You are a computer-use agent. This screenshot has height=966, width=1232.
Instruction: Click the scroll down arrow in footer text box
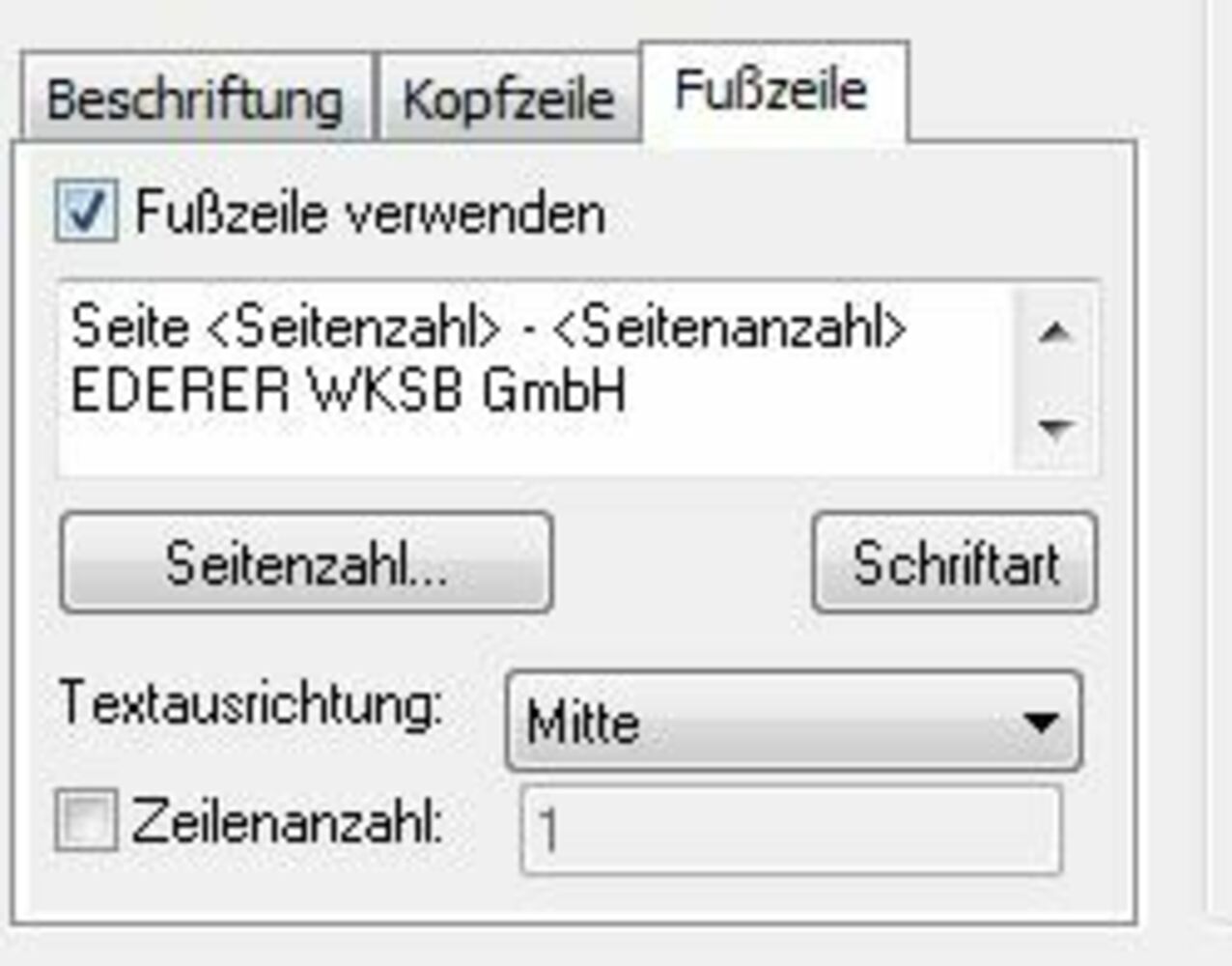tap(1054, 427)
